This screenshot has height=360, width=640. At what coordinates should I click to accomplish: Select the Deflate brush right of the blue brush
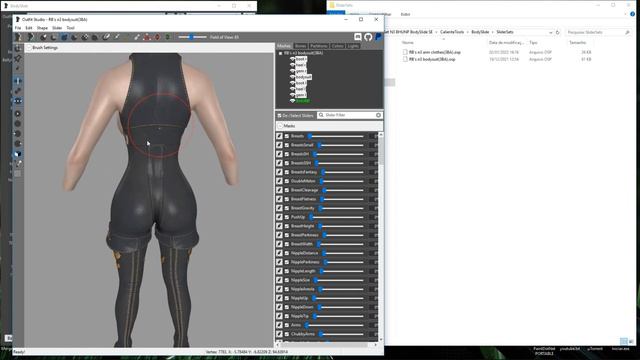click(74, 37)
